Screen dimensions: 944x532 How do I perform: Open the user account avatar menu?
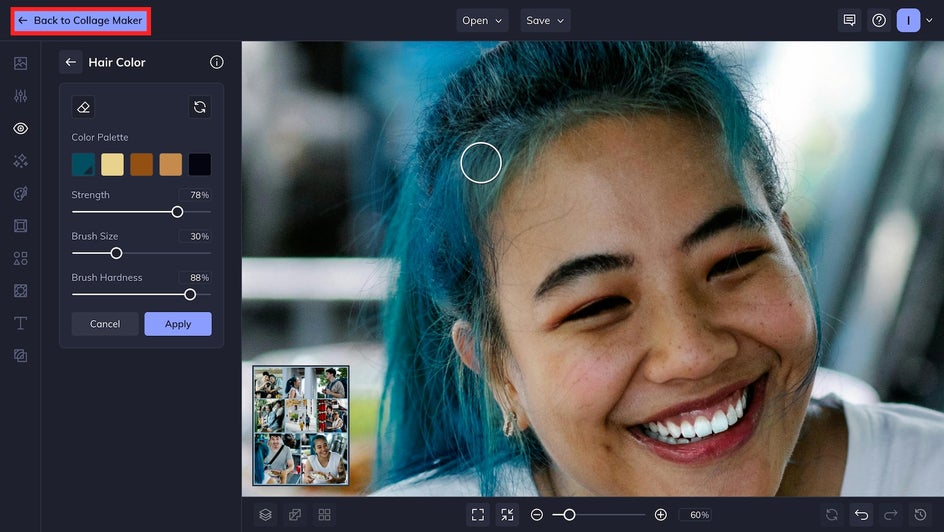[908, 20]
